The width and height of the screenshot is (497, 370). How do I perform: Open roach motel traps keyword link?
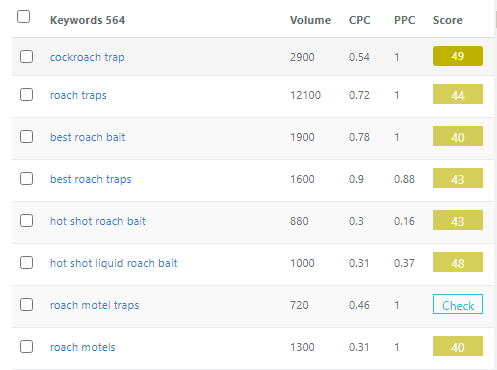tap(94, 305)
